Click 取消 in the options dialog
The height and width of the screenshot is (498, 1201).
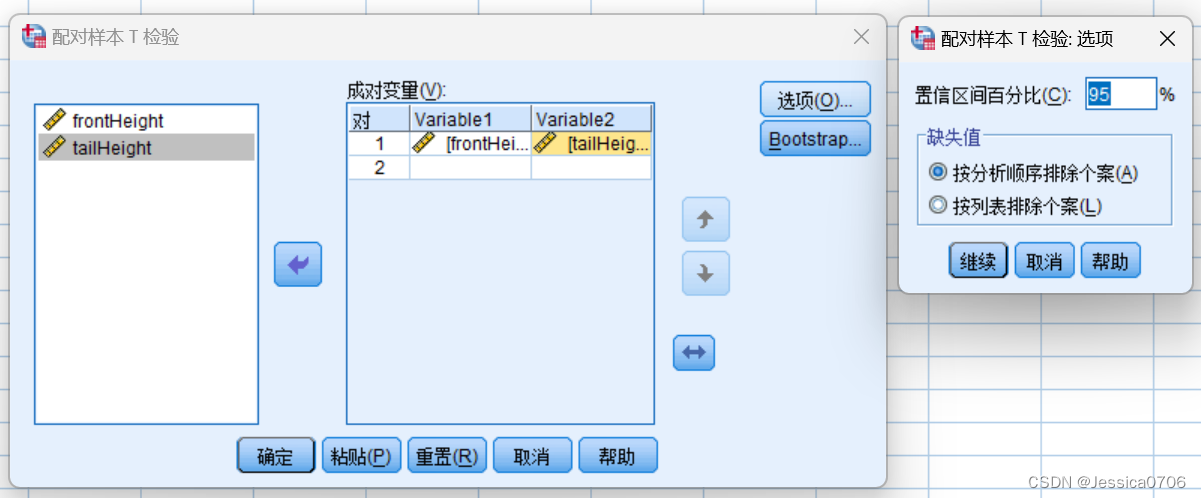tap(1044, 261)
